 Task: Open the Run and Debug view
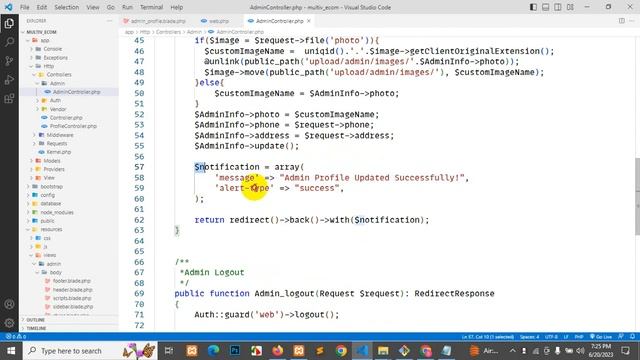click(x=9, y=80)
